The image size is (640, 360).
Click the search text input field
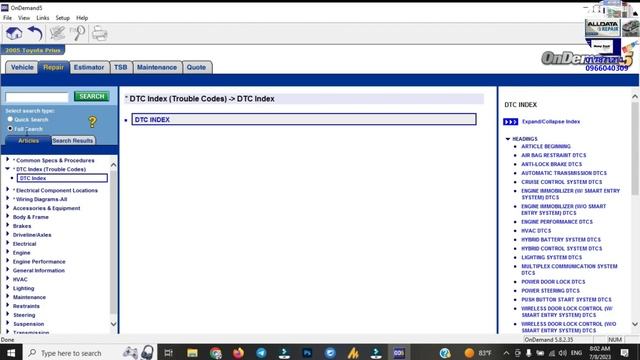[37, 97]
